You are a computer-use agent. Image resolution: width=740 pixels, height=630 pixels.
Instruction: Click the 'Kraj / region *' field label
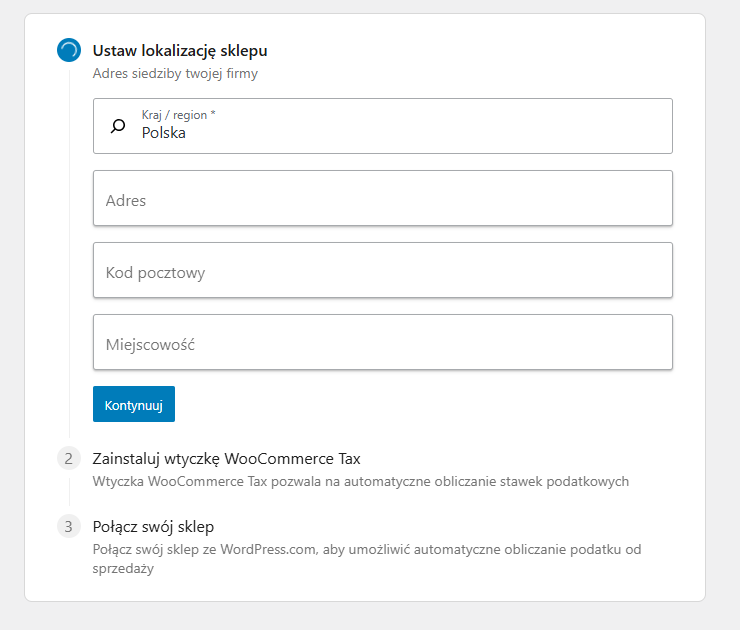(x=178, y=115)
